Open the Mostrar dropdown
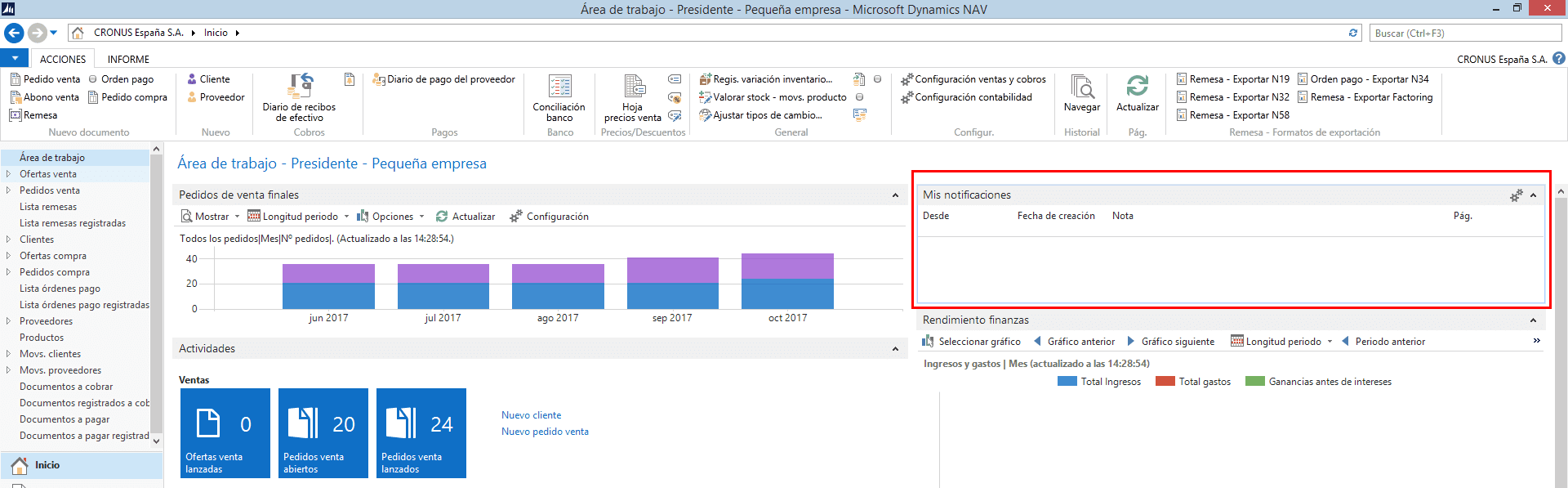Image resolution: width=1568 pixels, height=488 pixels. coord(212,217)
